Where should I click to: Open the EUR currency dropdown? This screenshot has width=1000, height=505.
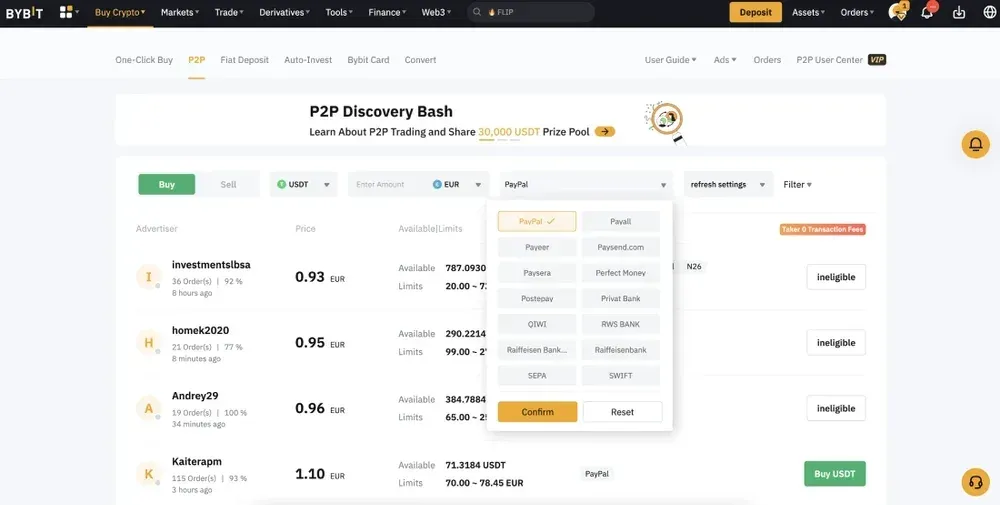[457, 184]
